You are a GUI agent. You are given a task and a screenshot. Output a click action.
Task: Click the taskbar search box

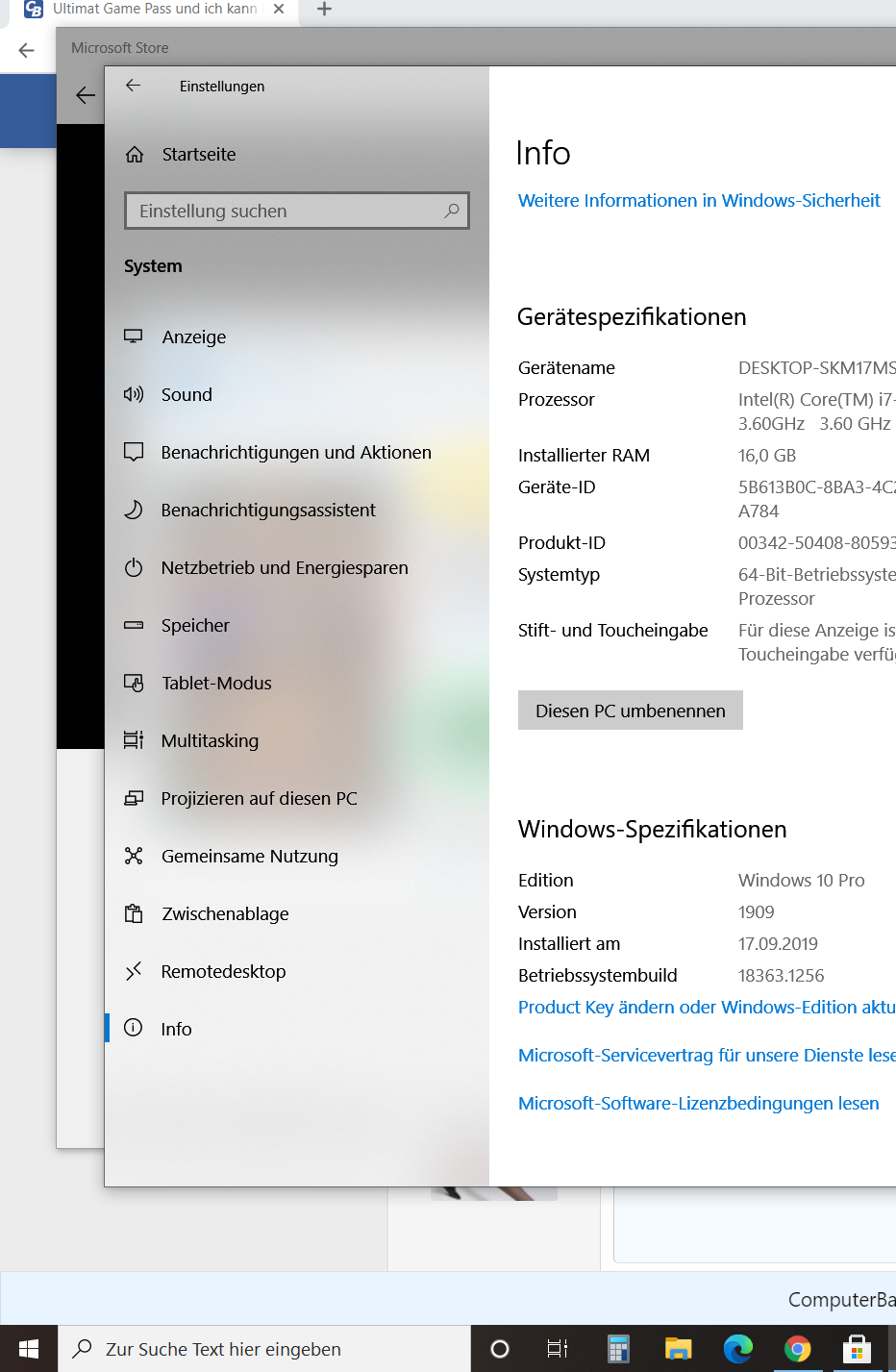pyautogui.click(x=264, y=1349)
